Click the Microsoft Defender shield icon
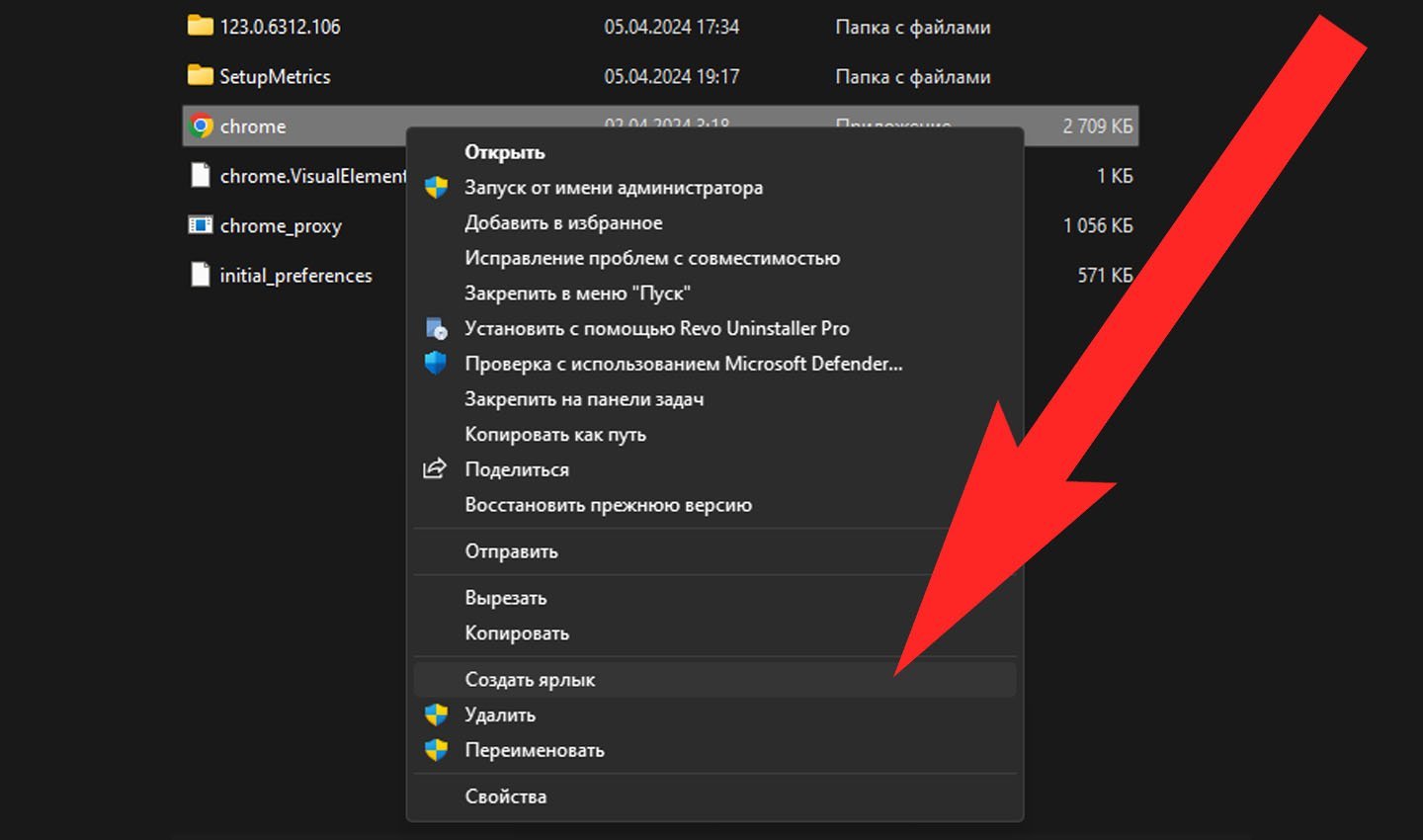1423x840 pixels. coord(436,364)
